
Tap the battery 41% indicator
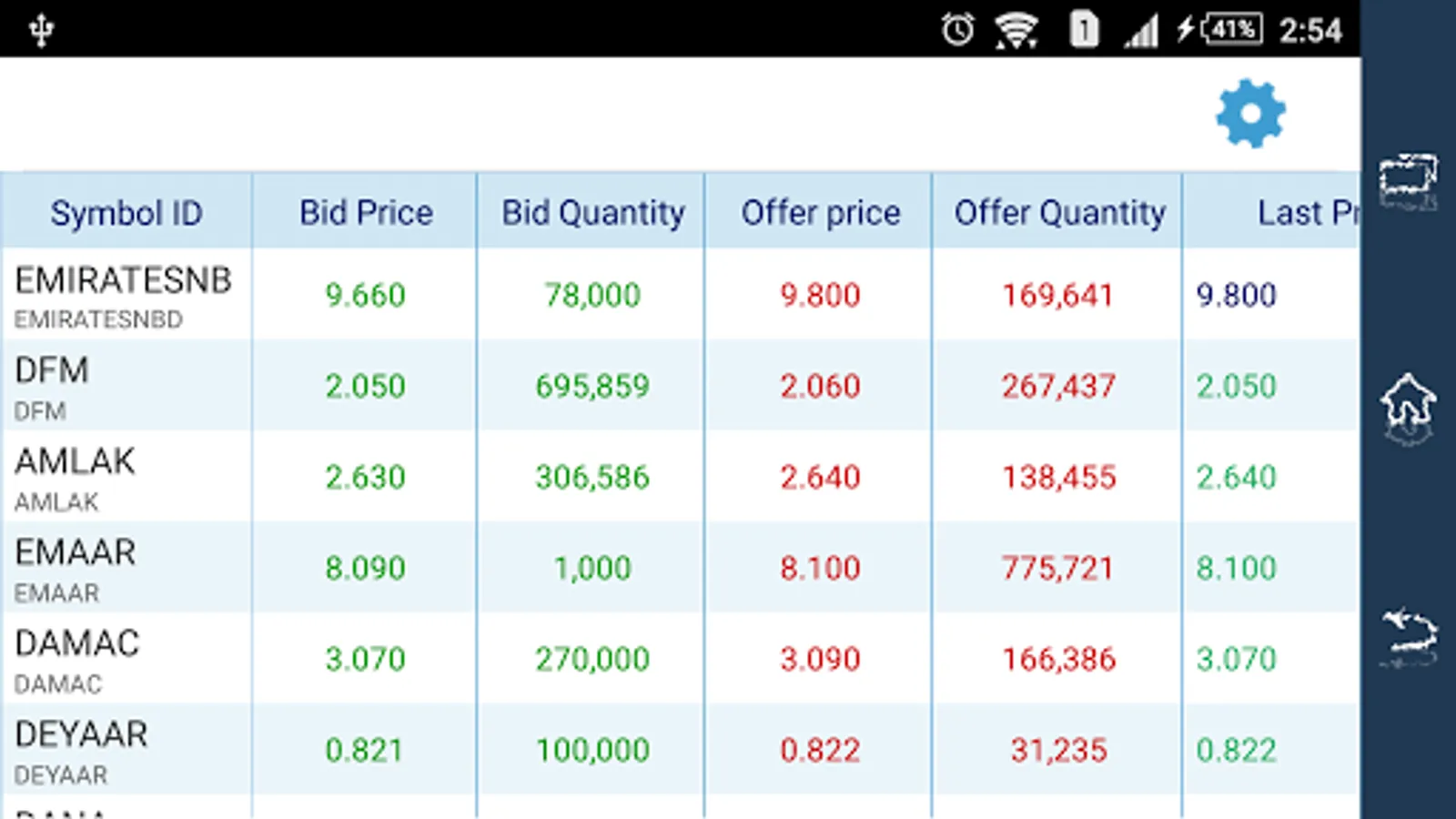pyautogui.click(x=1221, y=29)
